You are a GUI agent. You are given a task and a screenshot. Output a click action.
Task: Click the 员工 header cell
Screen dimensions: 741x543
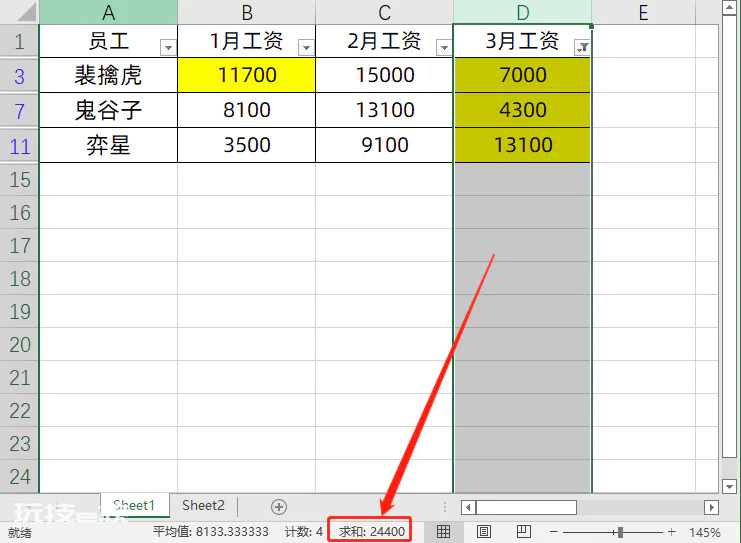109,41
